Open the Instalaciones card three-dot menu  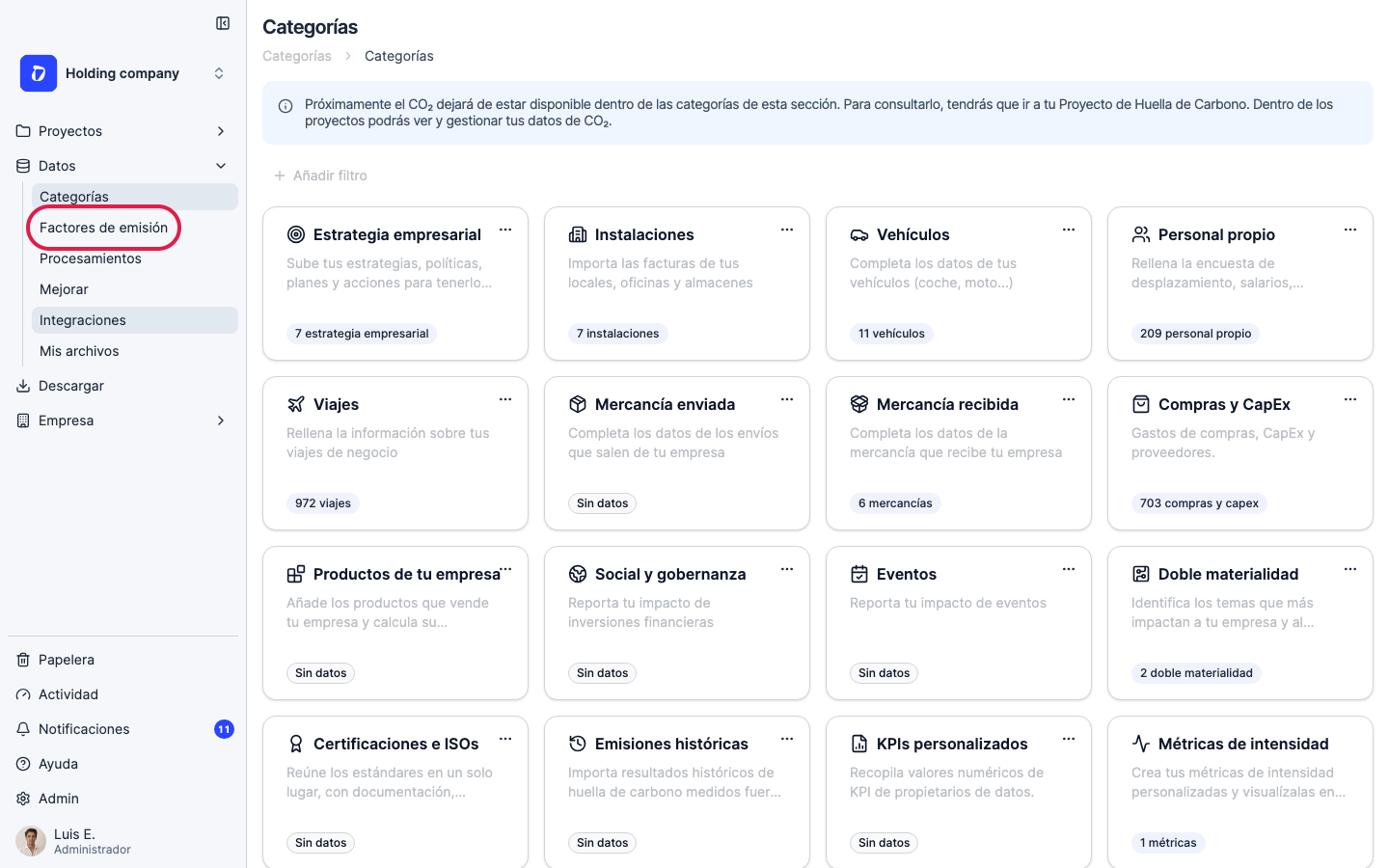[x=787, y=230]
